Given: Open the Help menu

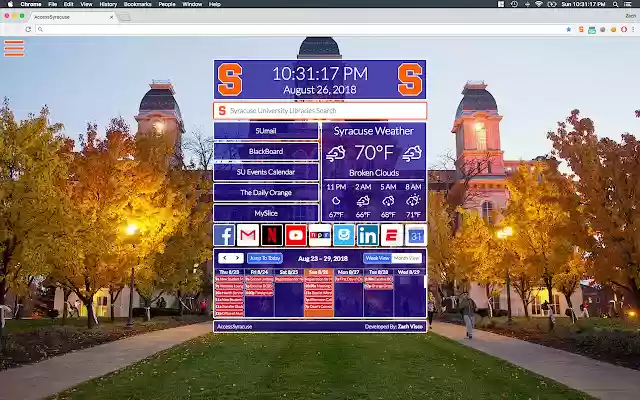Looking at the screenshot, I should point(215,4).
